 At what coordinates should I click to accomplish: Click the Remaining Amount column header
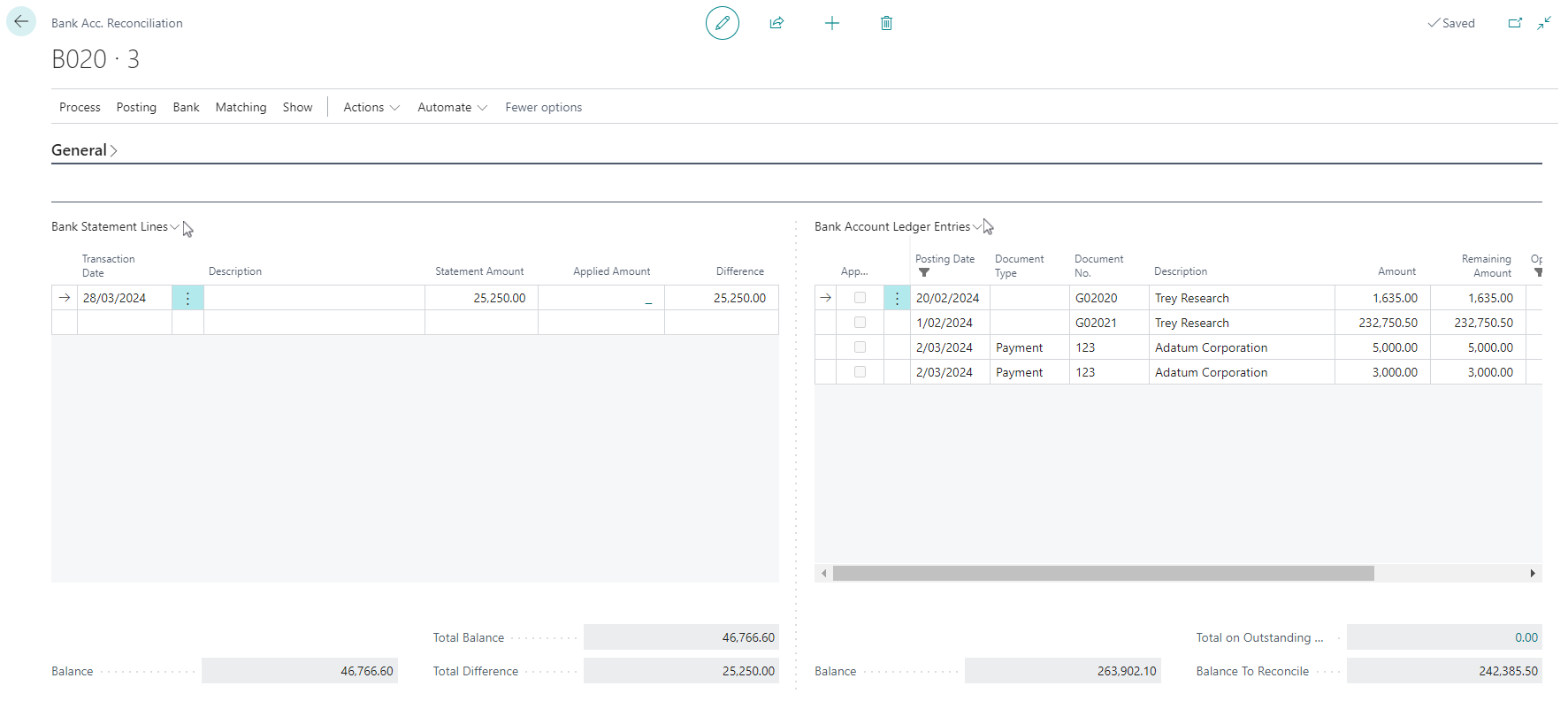tap(1486, 266)
